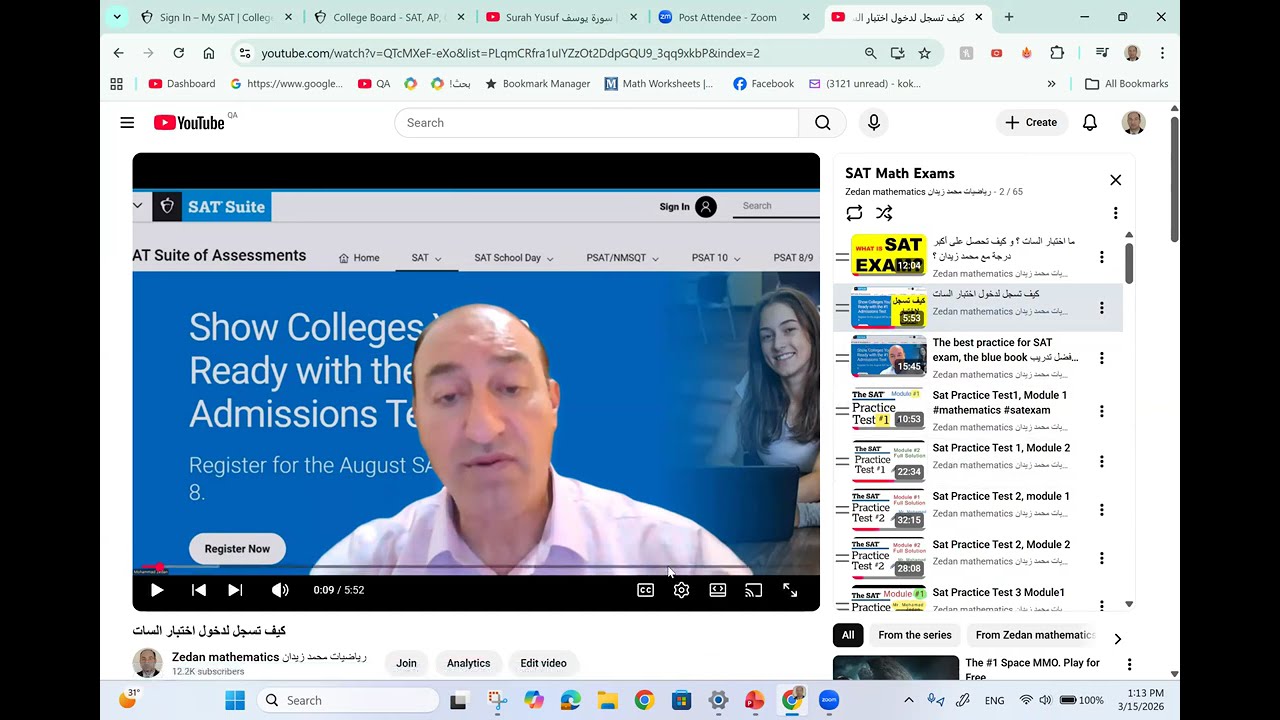
Task: Cast the video with Play on TV icon
Action: point(754,590)
